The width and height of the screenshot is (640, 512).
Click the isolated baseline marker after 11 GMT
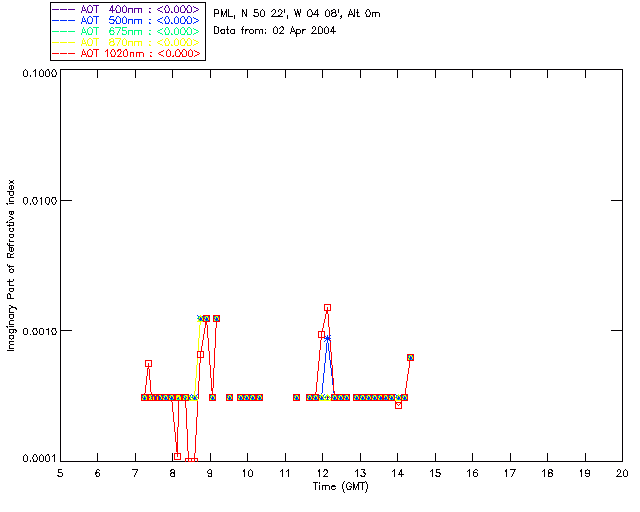pyautogui.click(x=297, y=398)
